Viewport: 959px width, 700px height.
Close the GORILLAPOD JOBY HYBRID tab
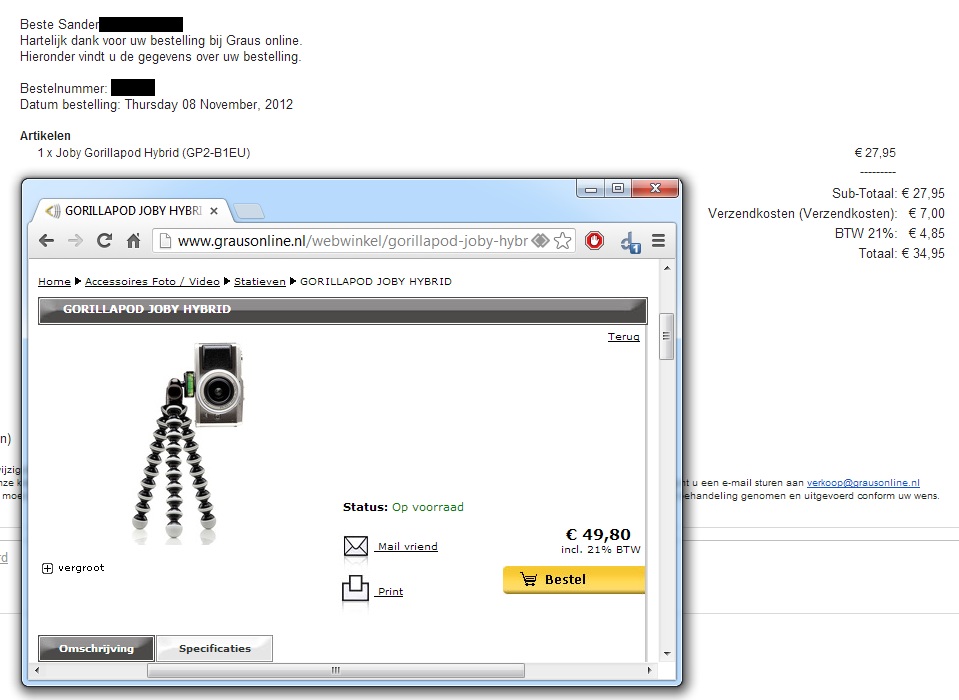pyautogui.click(x=214, y=211)
